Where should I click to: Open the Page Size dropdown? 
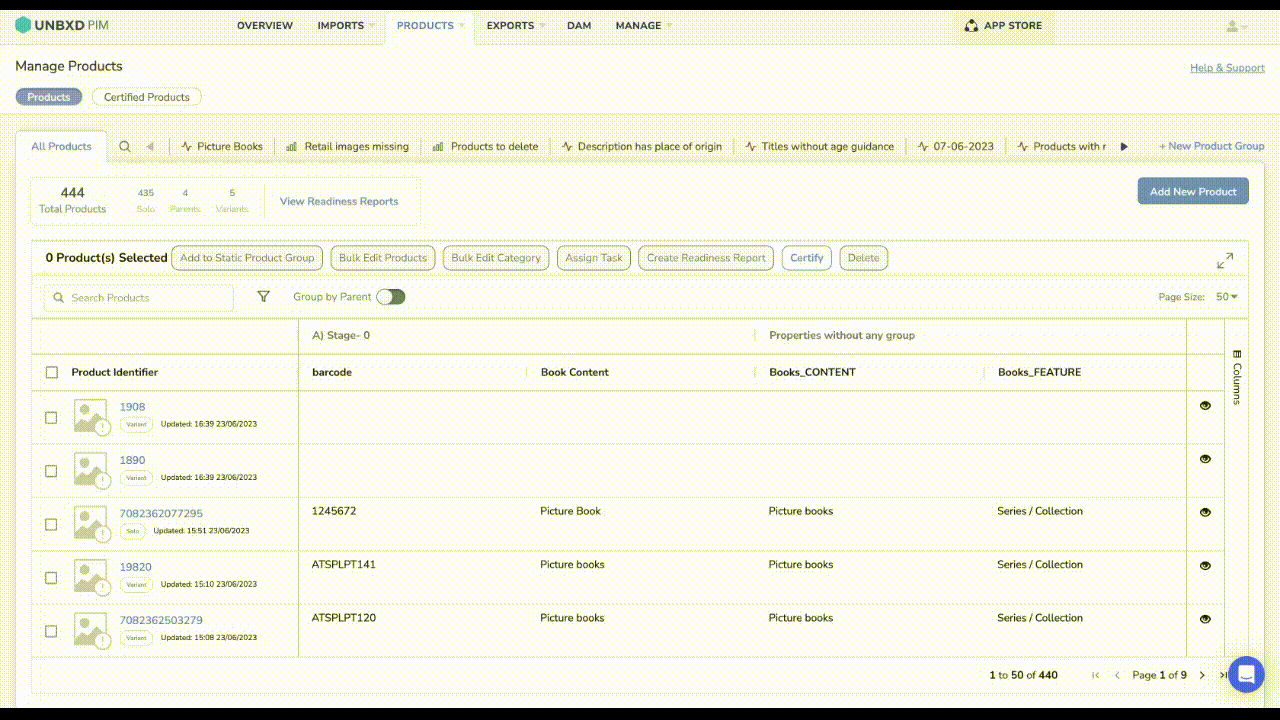point(1226,297)
